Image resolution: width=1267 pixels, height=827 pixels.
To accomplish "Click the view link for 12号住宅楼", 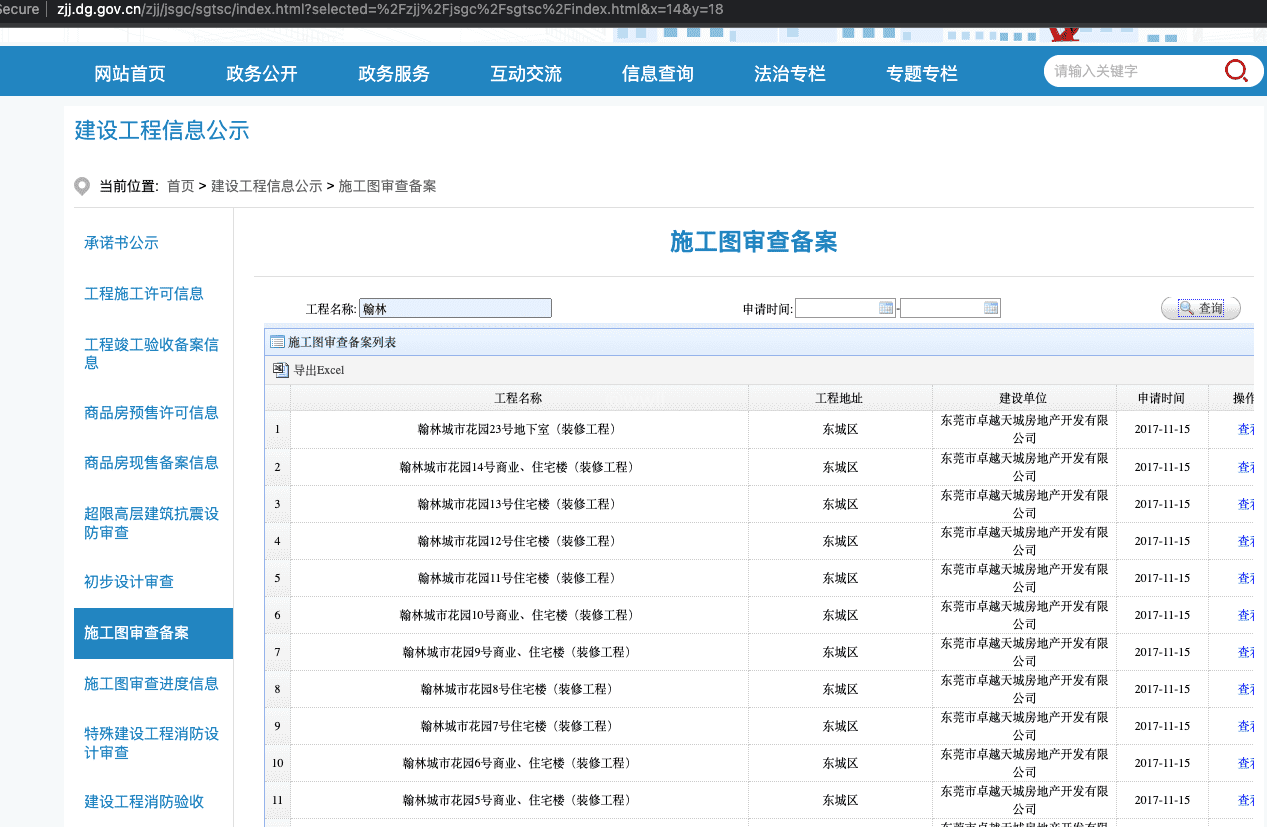I will coord(1247,541).
